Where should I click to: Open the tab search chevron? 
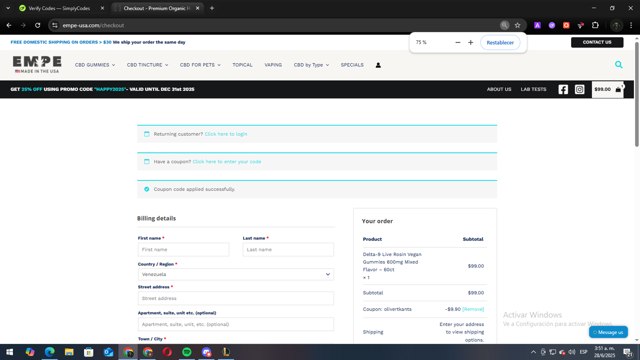(x=8, y=8)
